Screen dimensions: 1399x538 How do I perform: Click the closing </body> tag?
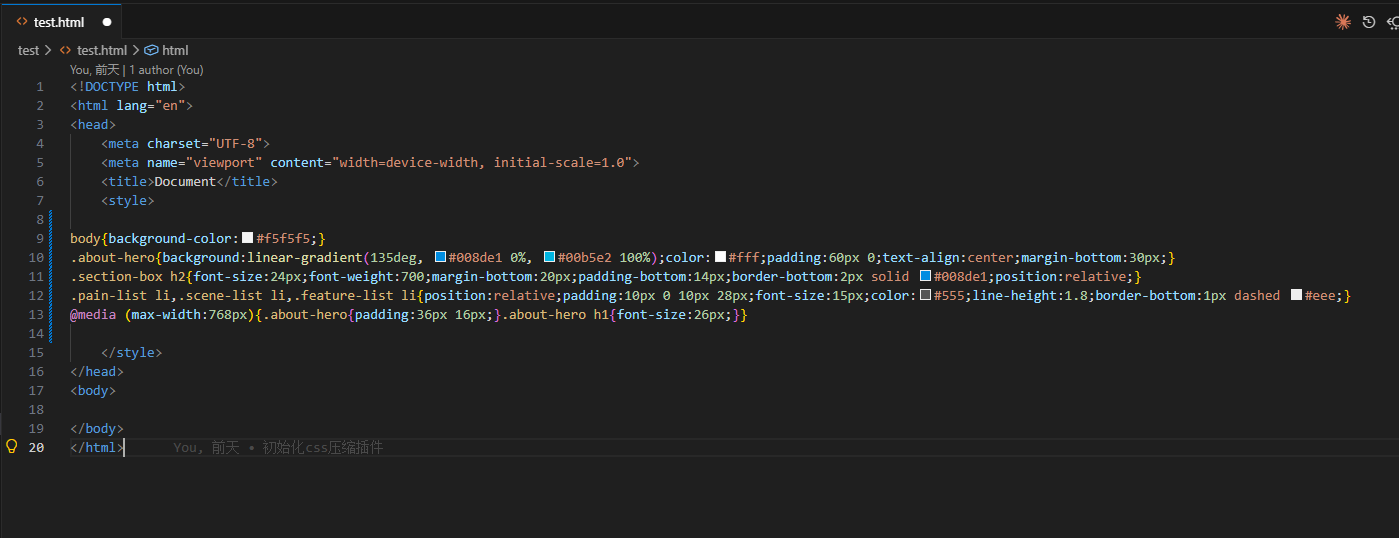coord(97,428)
